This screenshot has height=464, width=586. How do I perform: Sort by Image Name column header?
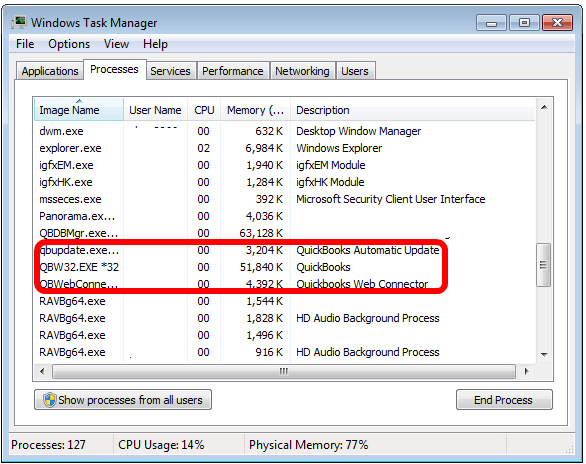79,110
